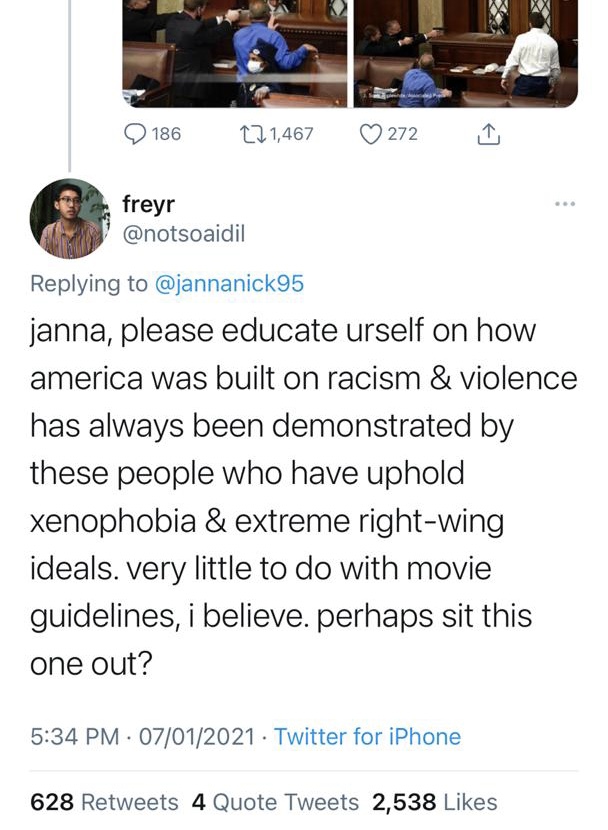
Task: Click the 272 like count
Action: coord(402,133)
